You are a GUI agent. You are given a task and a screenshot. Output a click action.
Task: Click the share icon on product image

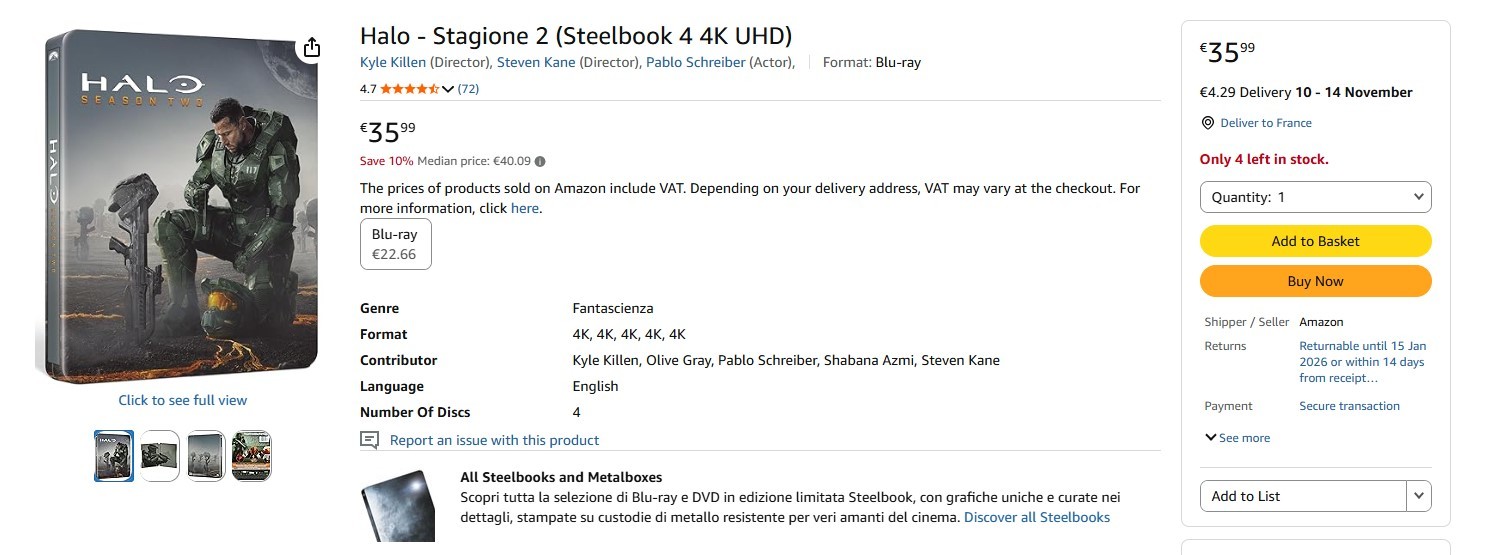point(311,48)
